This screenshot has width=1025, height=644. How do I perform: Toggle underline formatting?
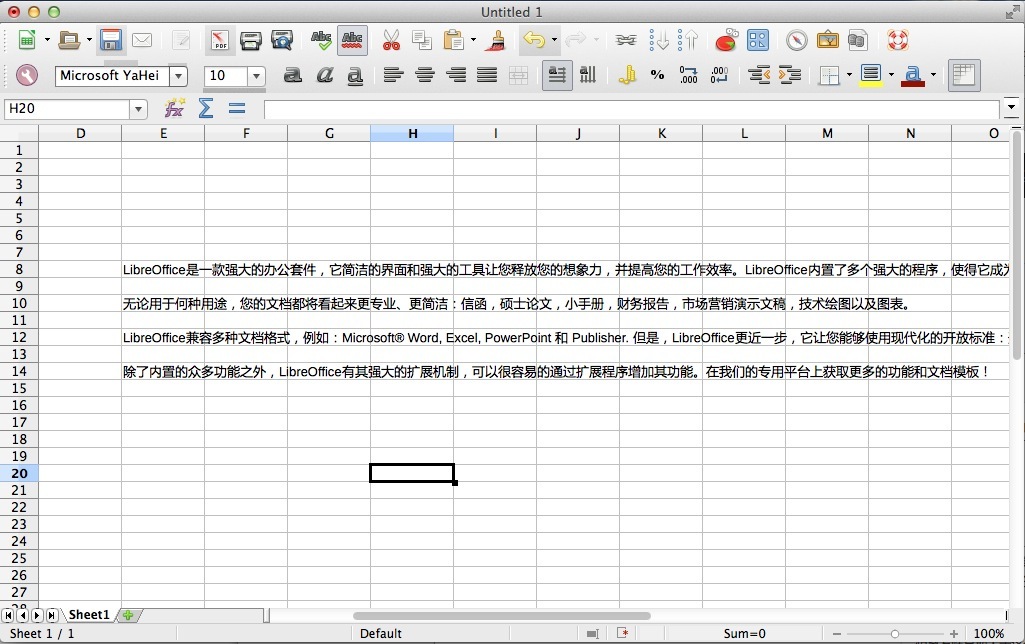355,76
